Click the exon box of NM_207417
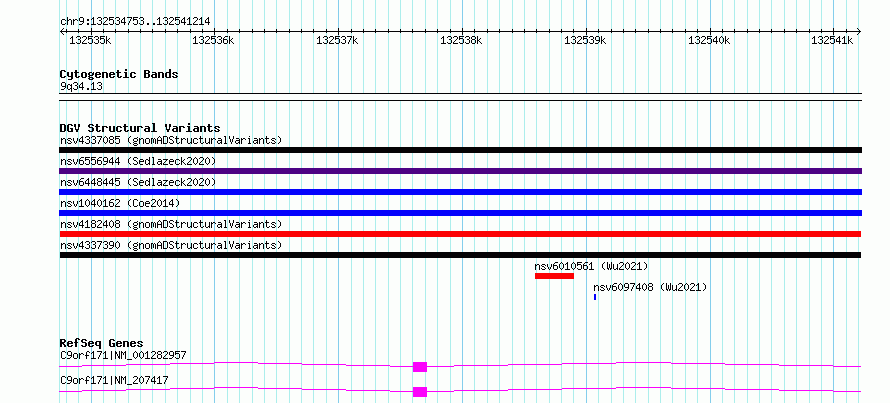Viewport: 890px width, 403px height. pyautogui.click(x=420, y=392)
